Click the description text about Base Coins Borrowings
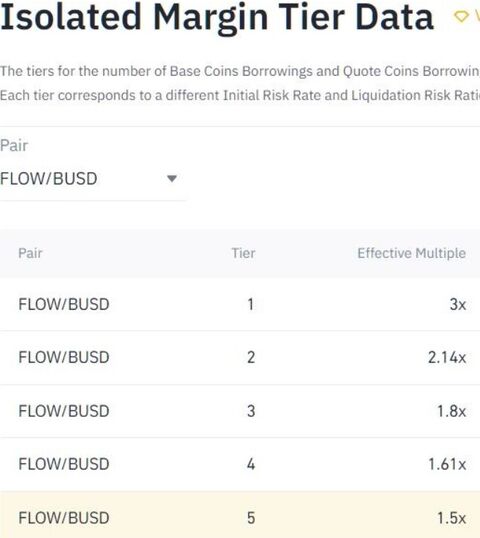 pos(240,71)
